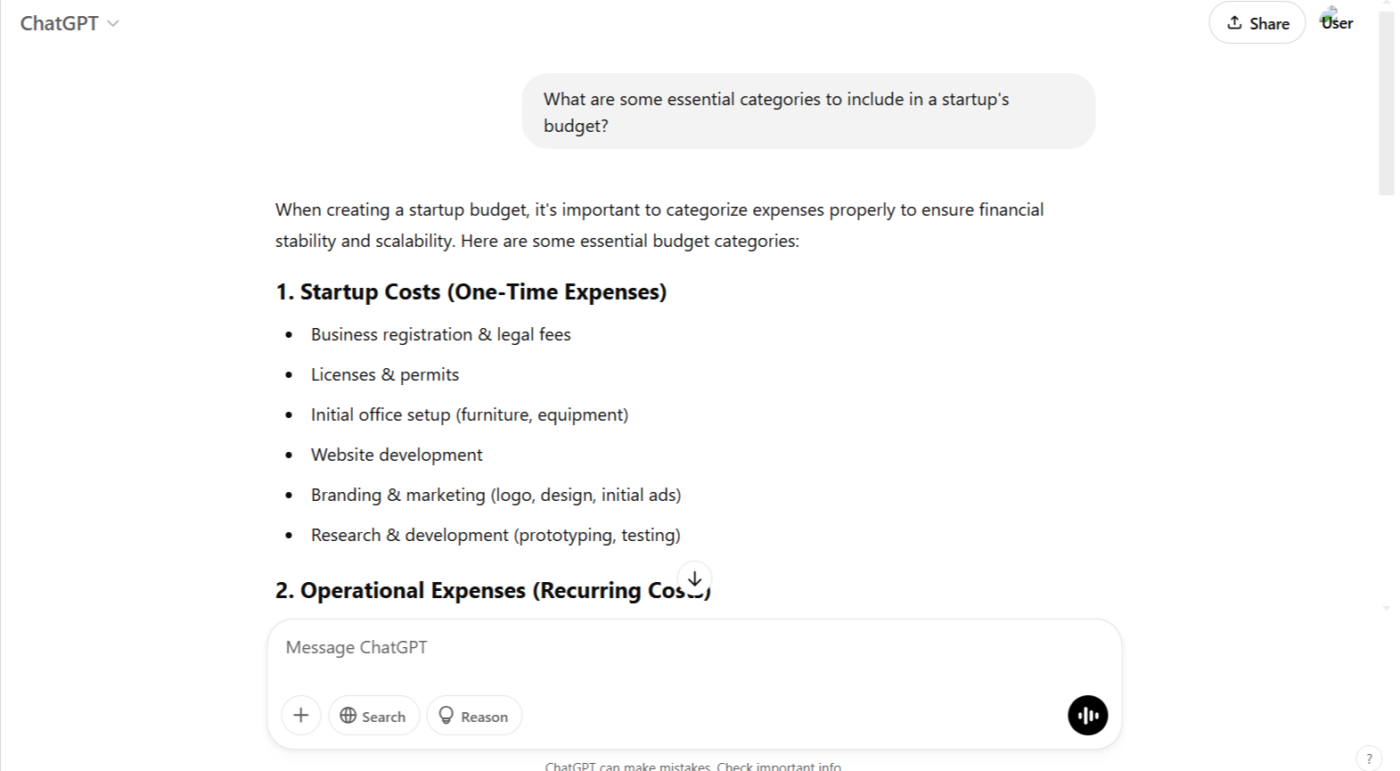The width and height of the screenshot is (1400, 771).
Task: Enable the Reason option
Action: click(x=474, y=716)
